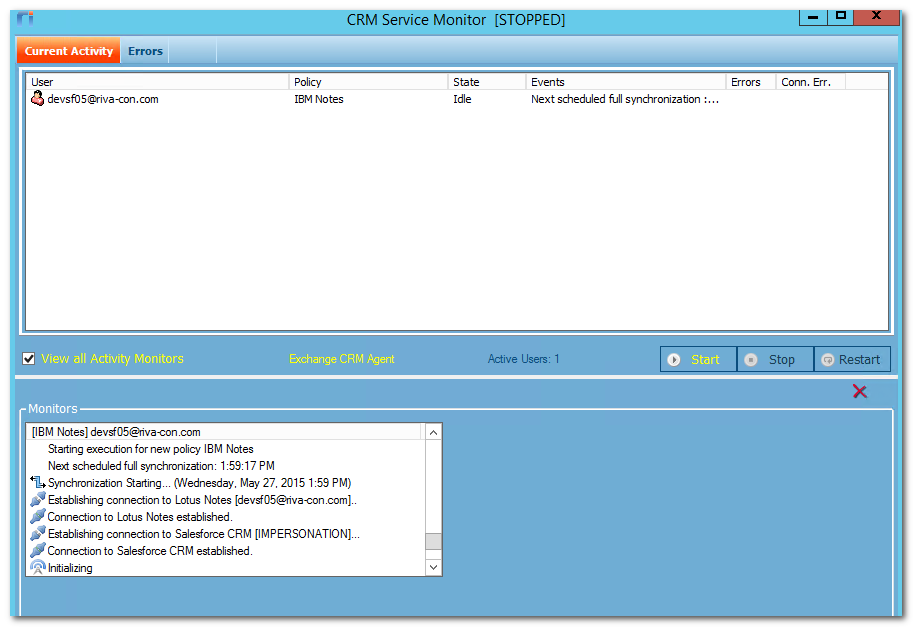Viewport: 913px width, 627px height.
Task: Click the Restart service button
Action: tap(852, 359)
